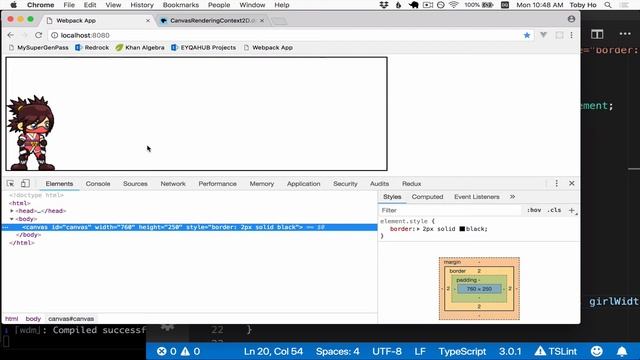Open the Redux tab
The height and width of the screenshot is (360, 640).
point(412,184)
